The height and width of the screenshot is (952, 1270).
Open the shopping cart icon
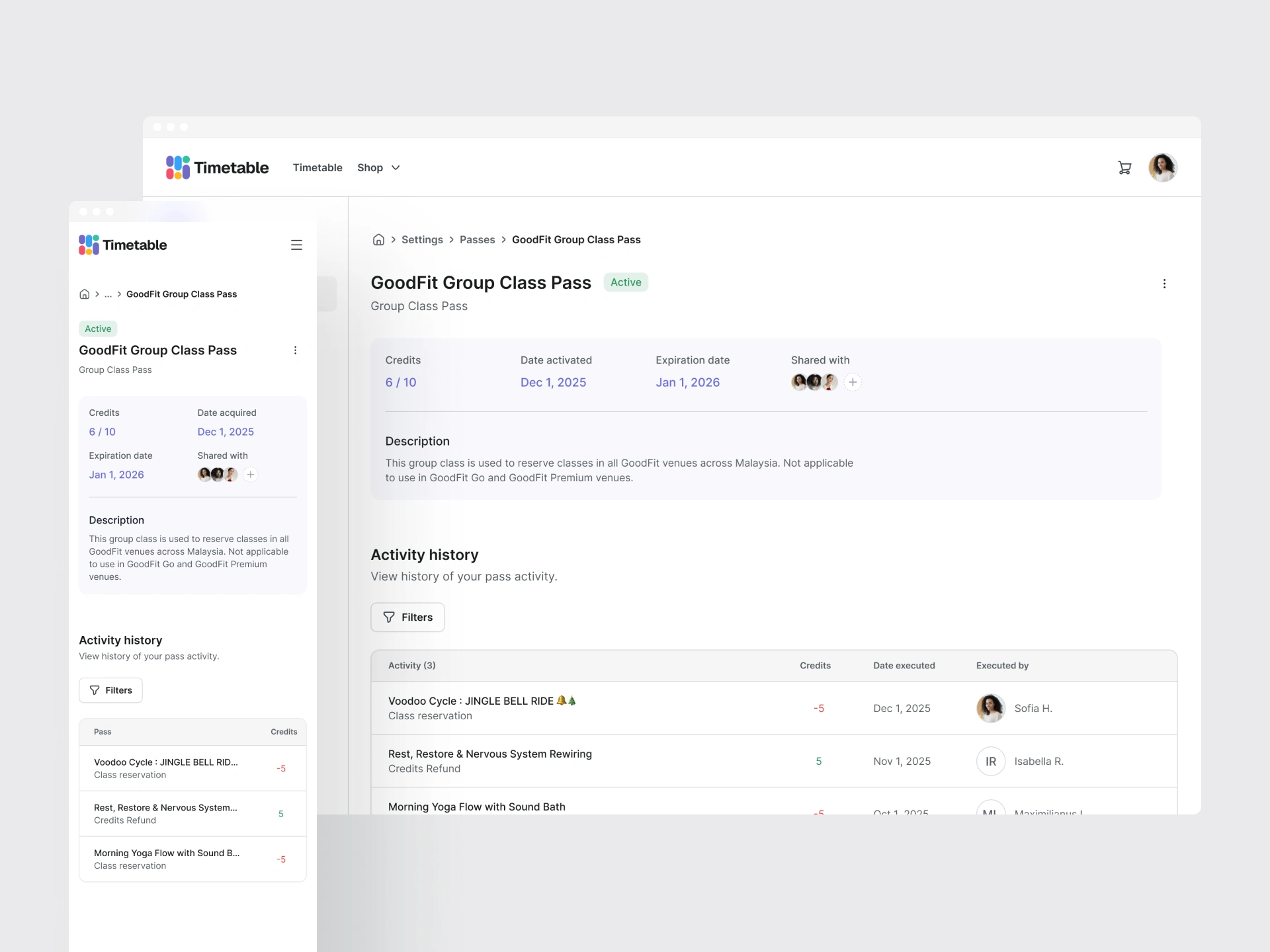(x=1124, y=168)
